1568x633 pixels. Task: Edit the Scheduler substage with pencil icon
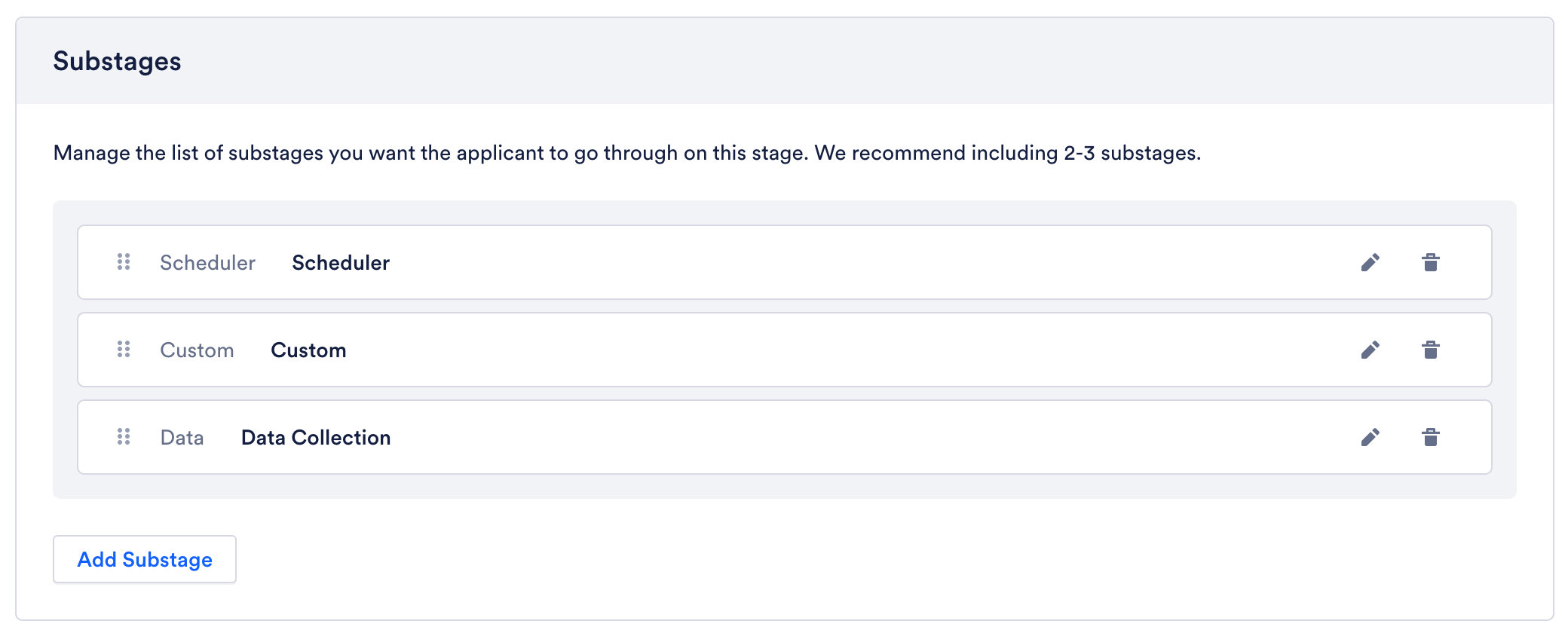click(x=1370, y=262)
